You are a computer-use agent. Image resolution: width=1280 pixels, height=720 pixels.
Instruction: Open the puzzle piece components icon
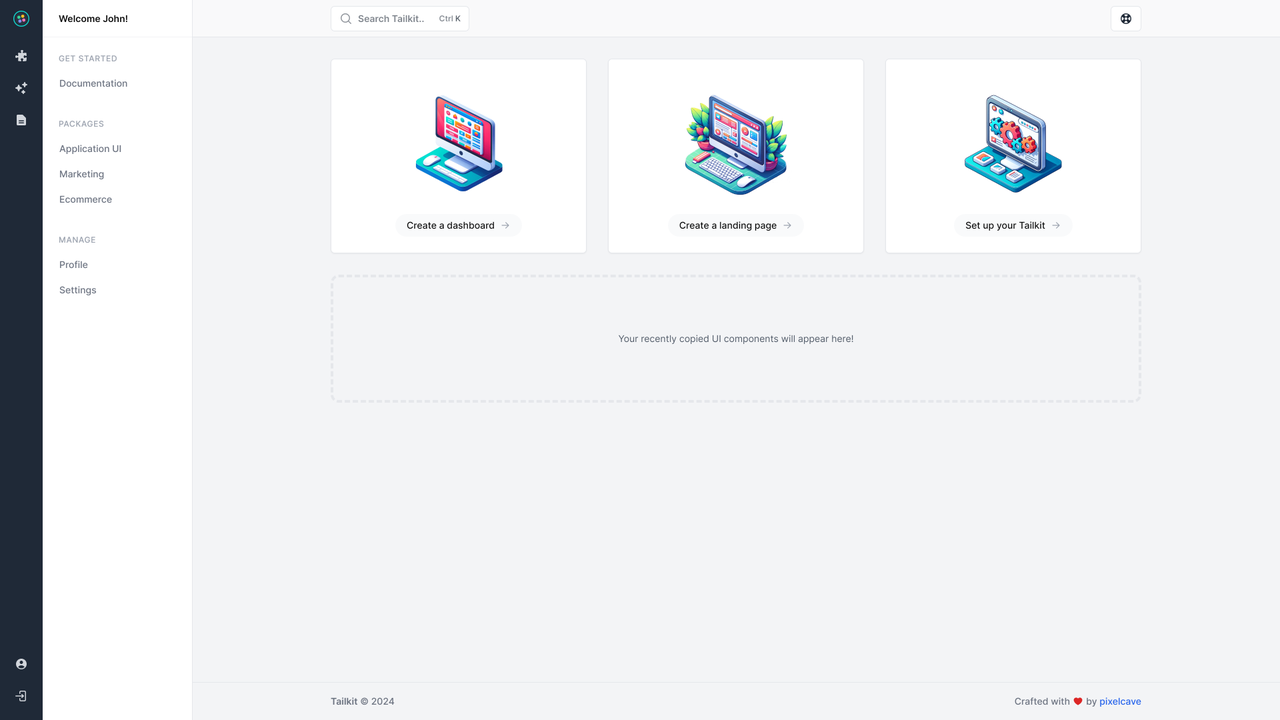pos(21,56)
